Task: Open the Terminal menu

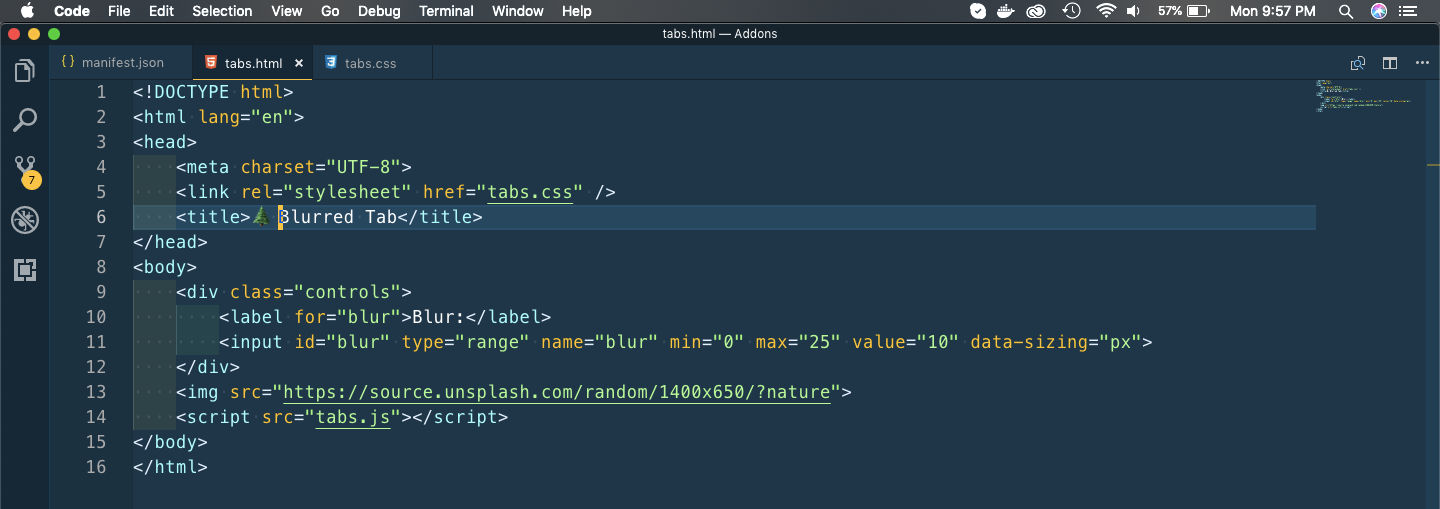Action: point(446,11)
